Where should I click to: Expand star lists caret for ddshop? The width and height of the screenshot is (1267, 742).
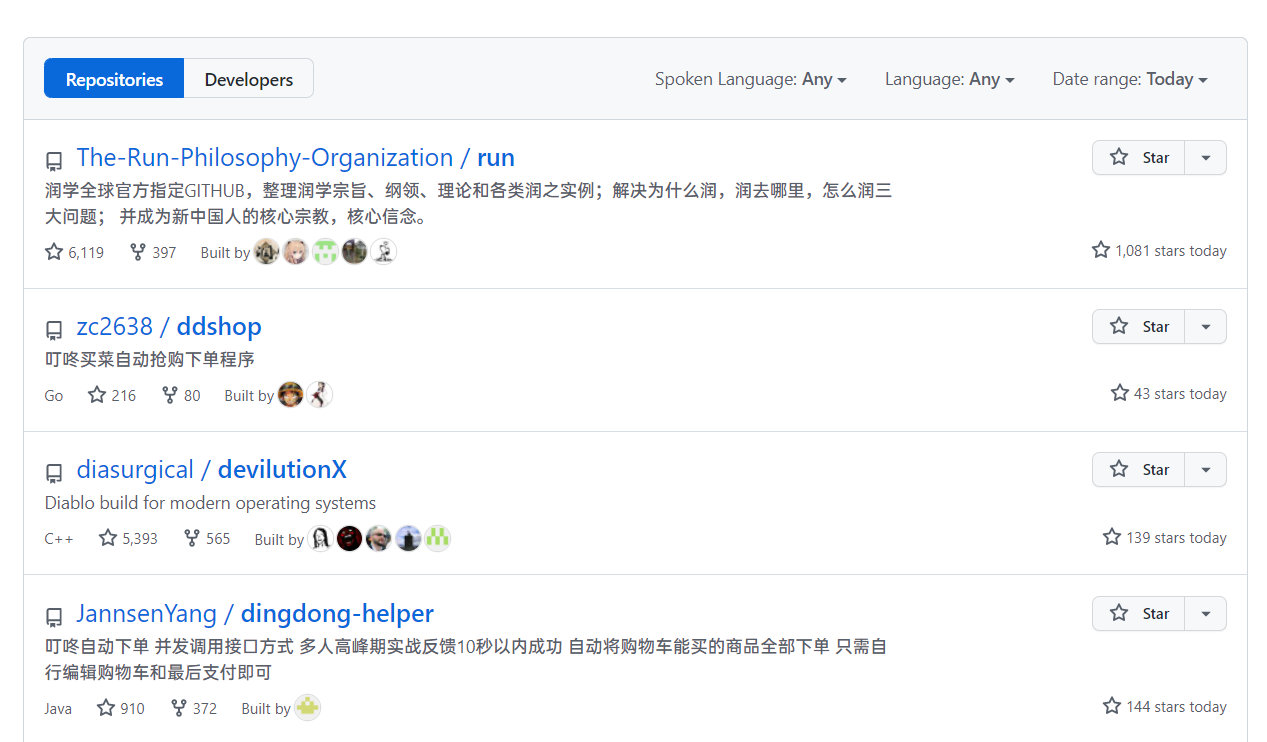tap(1206, 327)
